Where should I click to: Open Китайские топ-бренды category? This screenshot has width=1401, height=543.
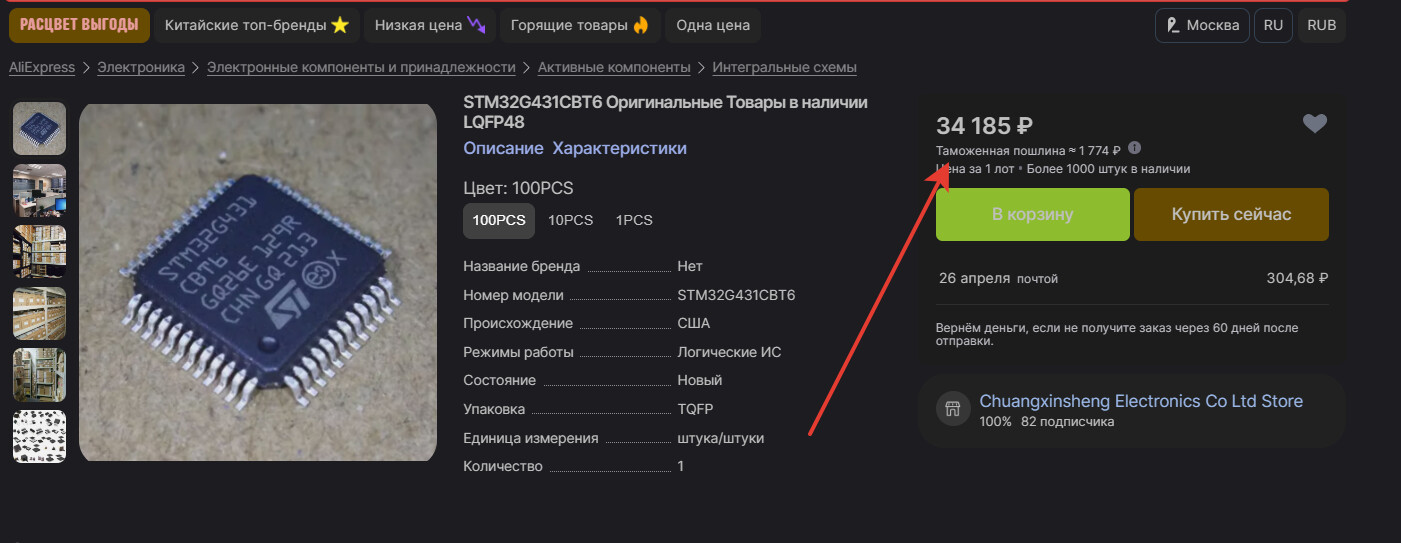click(257, 25)
